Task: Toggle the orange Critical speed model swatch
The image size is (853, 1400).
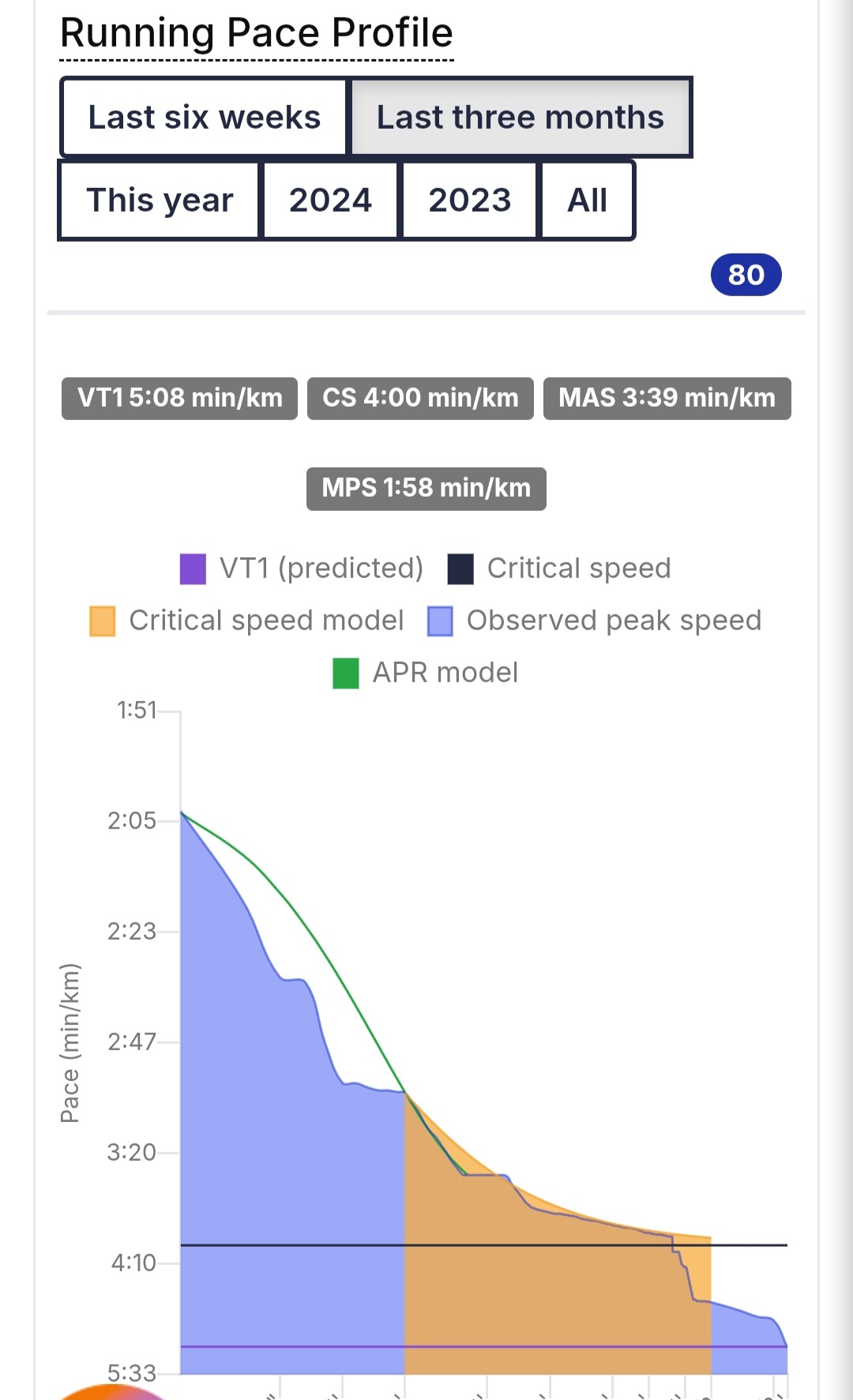Action: [x=103, y=621]
